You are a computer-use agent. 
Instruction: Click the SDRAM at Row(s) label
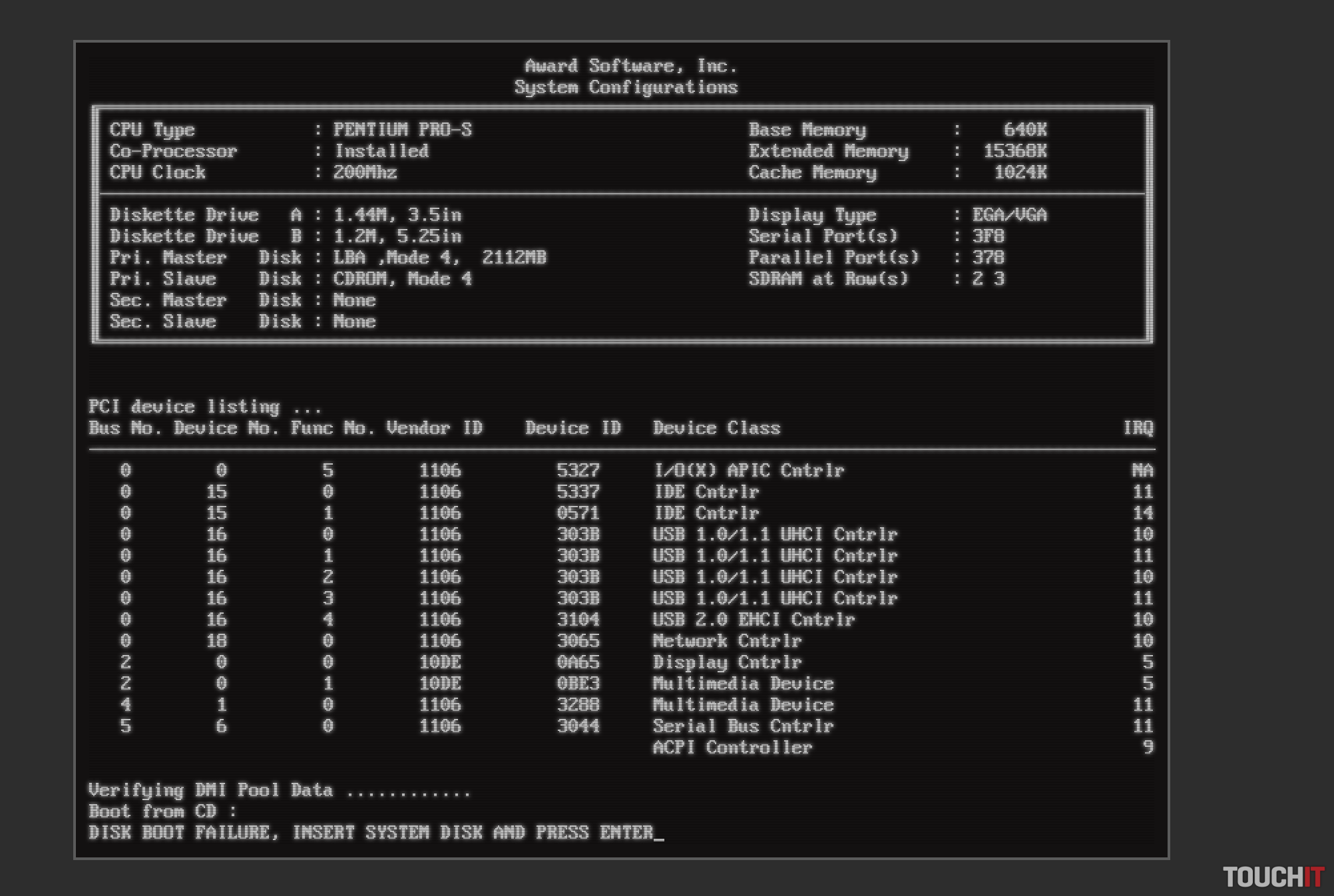pos(828,279)
